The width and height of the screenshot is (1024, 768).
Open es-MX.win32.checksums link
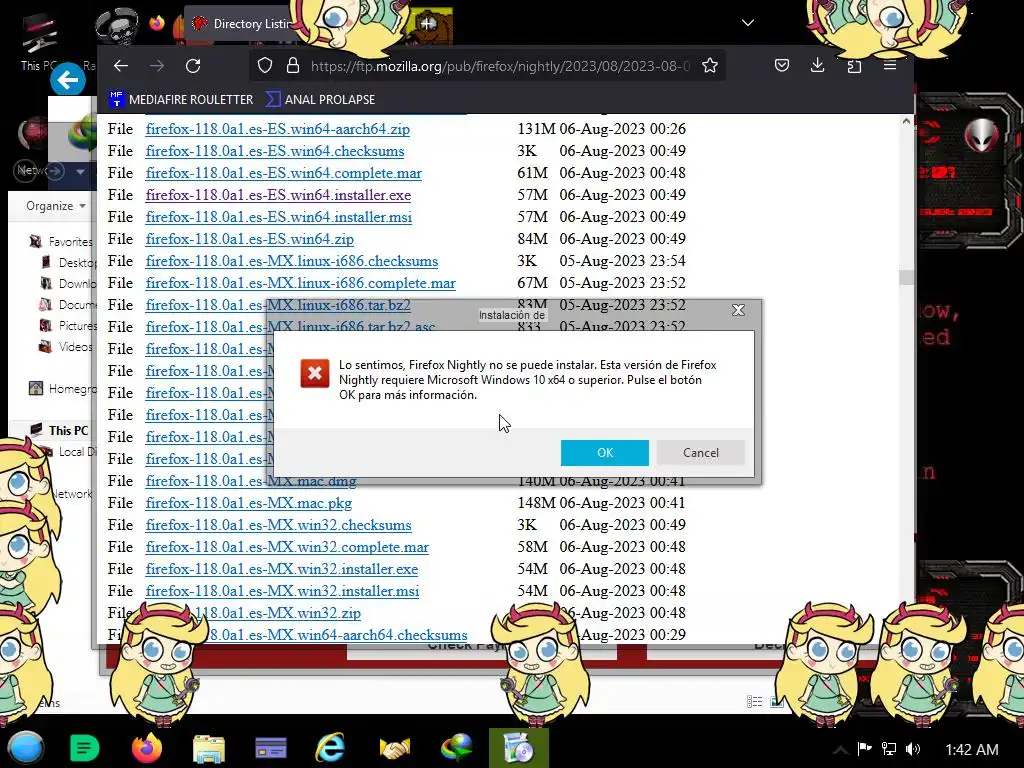tap(278, 525)
